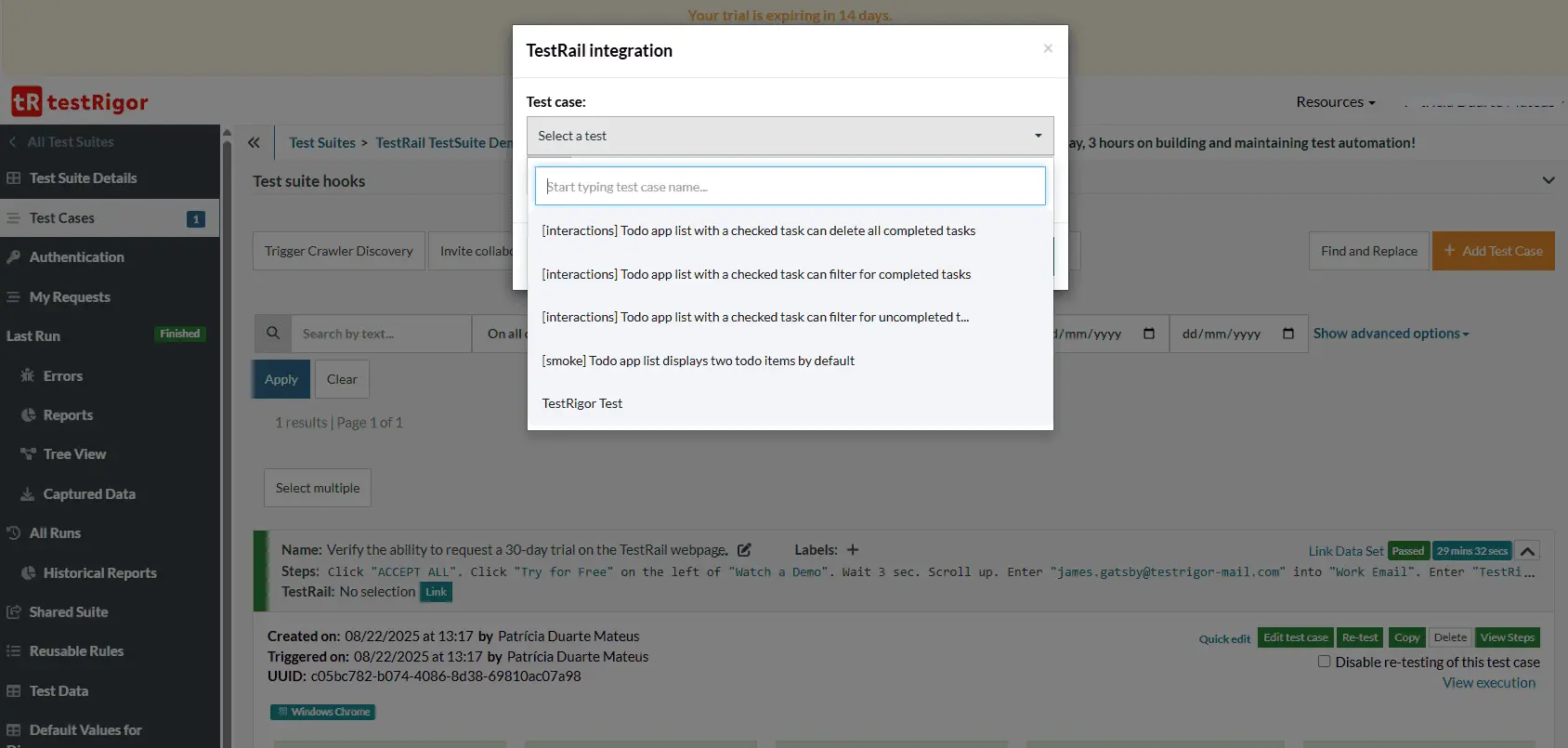Click the Apply button
Screen dimensions: 1568x748
[x=281, y=379]
